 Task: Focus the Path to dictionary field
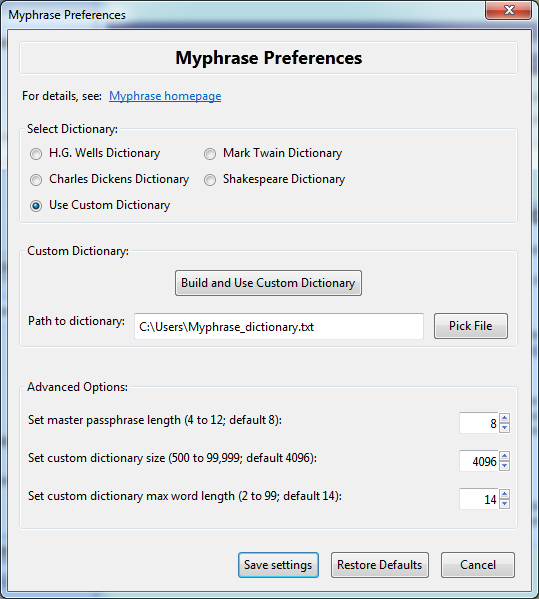click(x=279, y=326)
